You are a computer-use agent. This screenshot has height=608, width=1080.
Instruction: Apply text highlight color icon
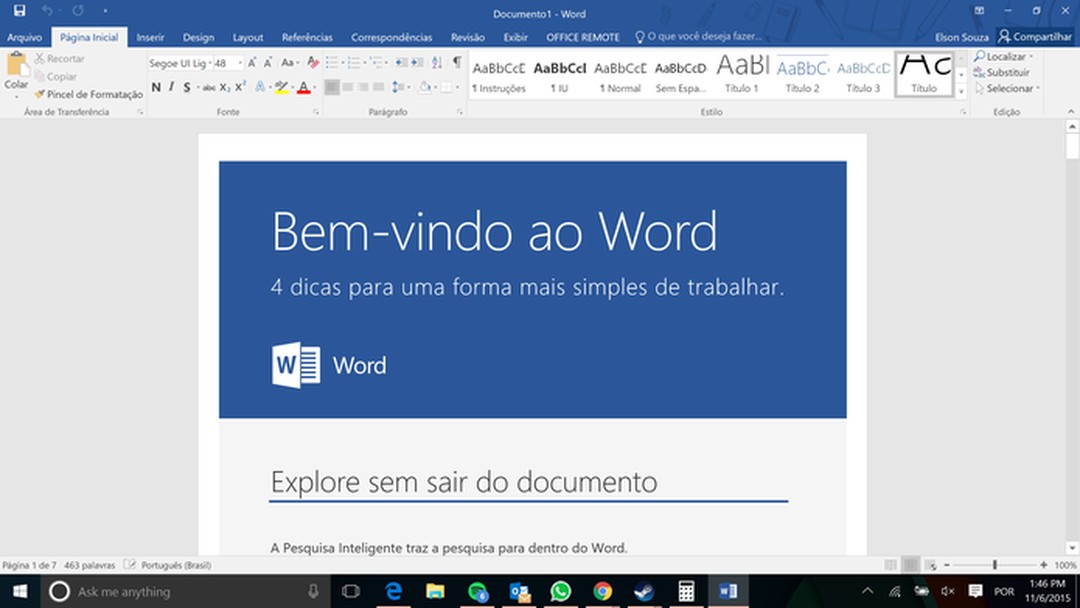click(x=282, y=86)
